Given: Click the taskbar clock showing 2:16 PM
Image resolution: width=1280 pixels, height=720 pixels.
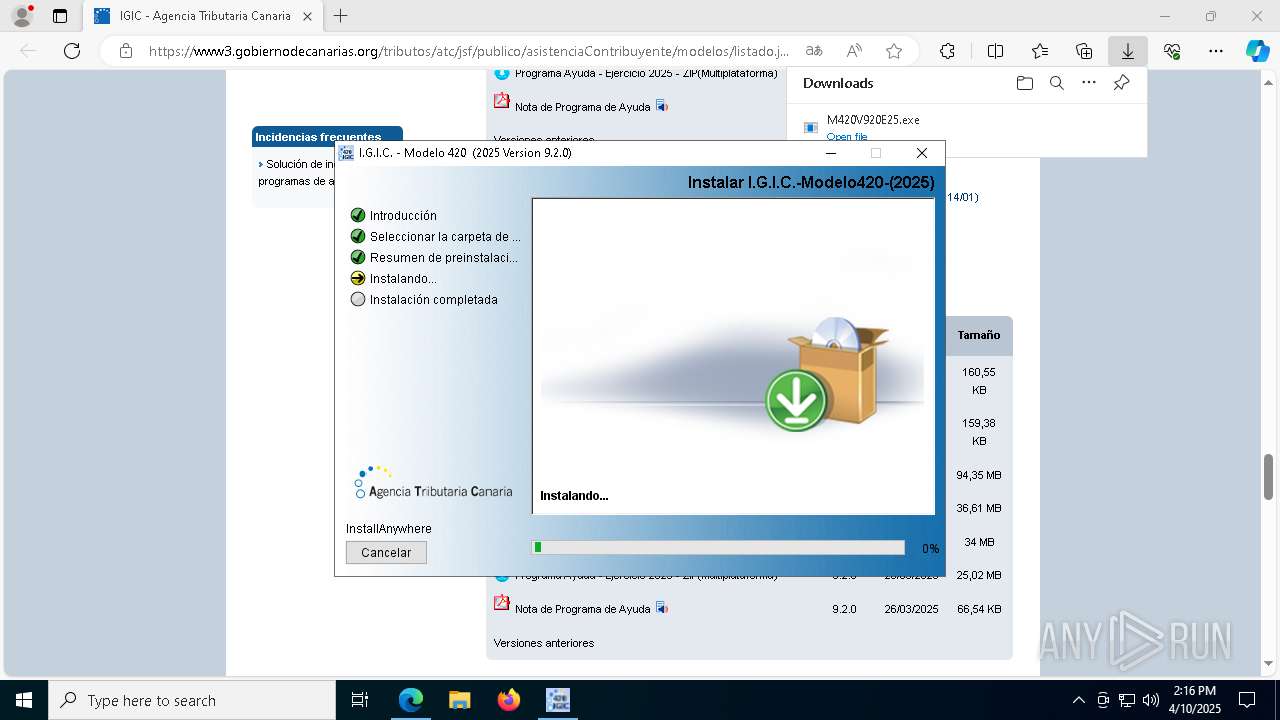Looking at the screenshot, I should (1195, 700).
